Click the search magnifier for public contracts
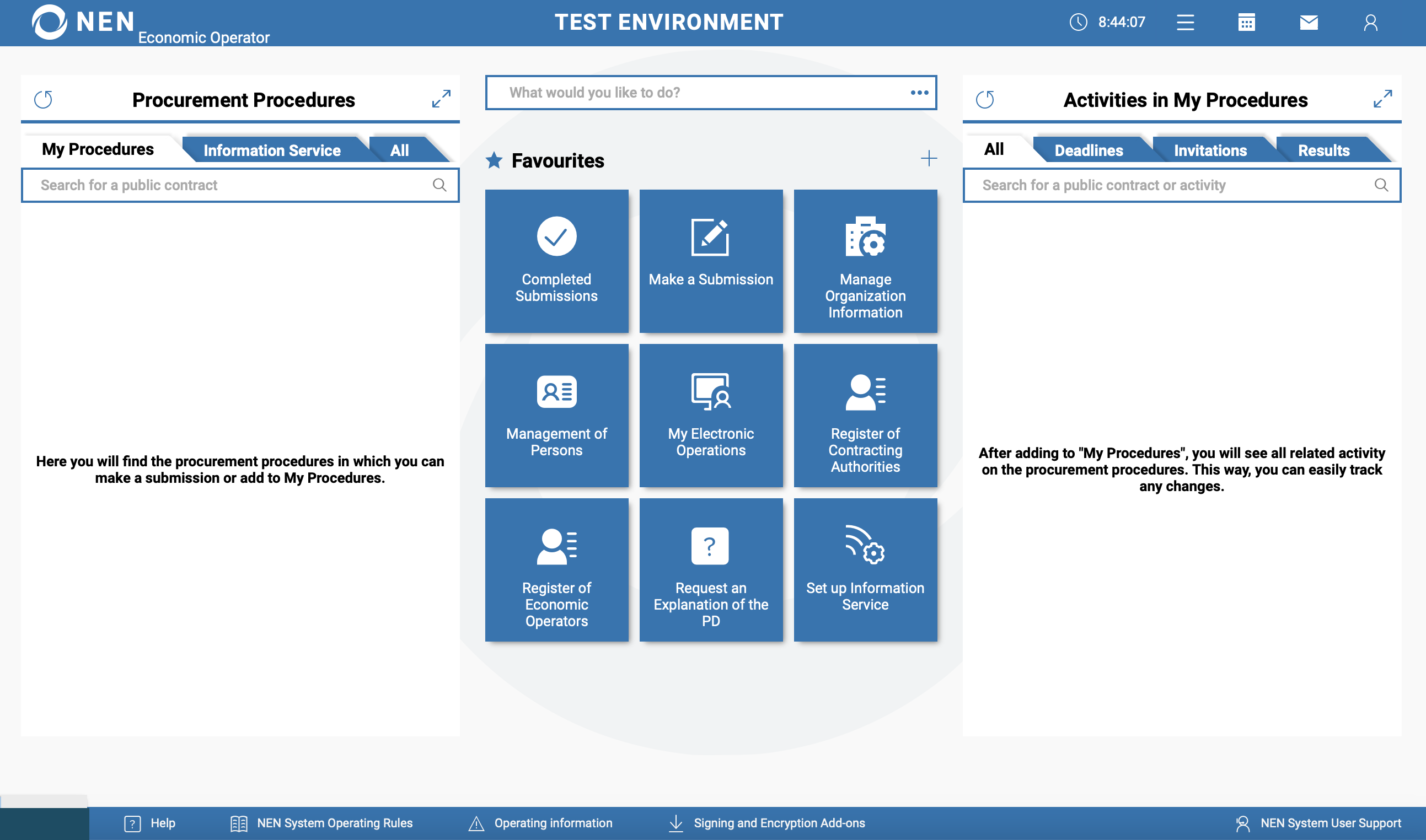Screen dimensions: 1426x840 click(439, 185)
